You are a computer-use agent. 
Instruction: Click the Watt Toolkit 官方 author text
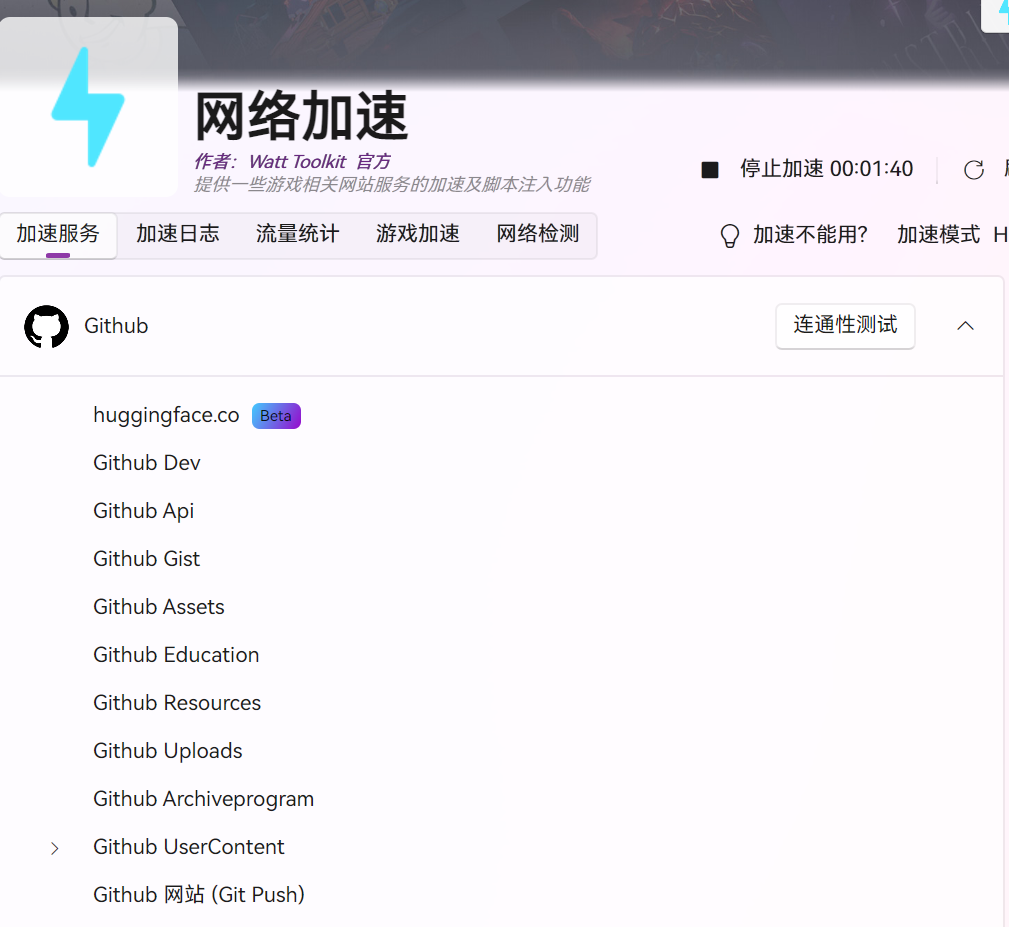click(x=319, y=161)
